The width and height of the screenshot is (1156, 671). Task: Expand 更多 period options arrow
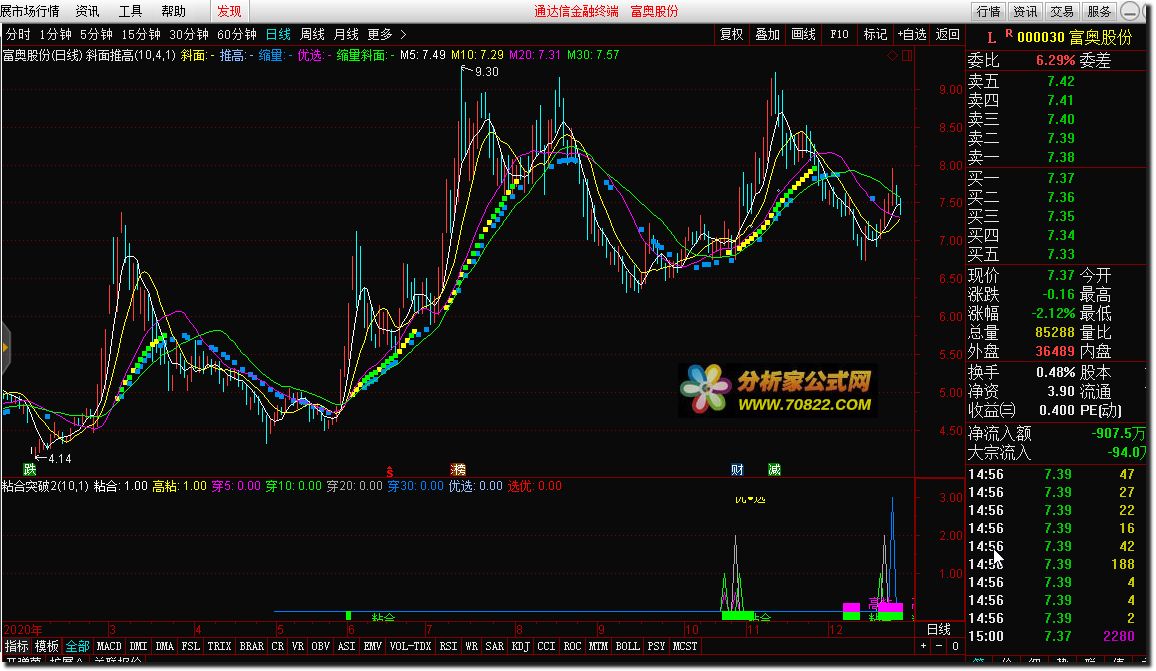pyautogui.click(x=403, y=35)
